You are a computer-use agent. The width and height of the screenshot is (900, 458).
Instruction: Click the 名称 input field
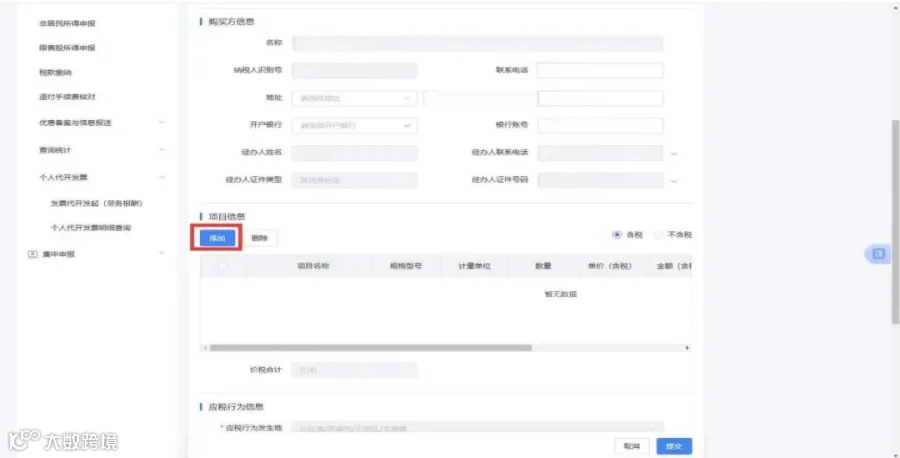click(477, 43)
